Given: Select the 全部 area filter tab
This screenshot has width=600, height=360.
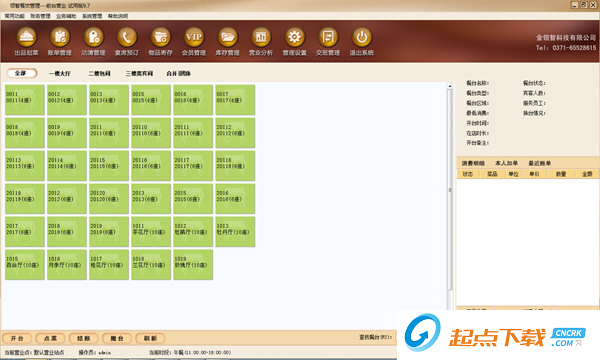Looking at the screenshot, I should (22, 73).
